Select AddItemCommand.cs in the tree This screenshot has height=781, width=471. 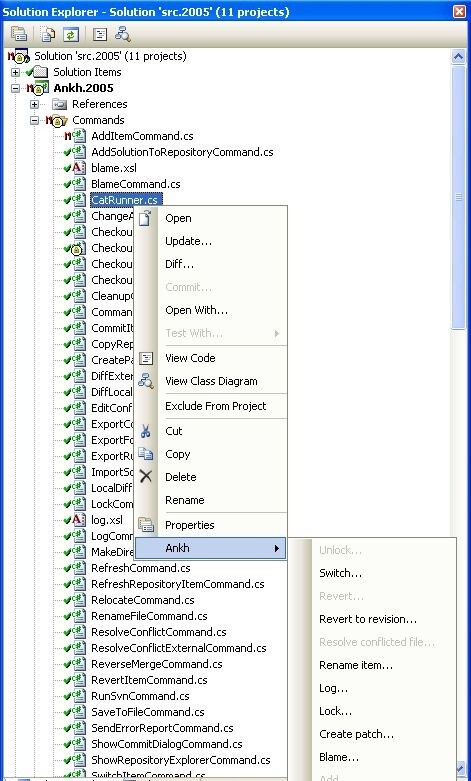pyautogui.click(x=142, y=136)
